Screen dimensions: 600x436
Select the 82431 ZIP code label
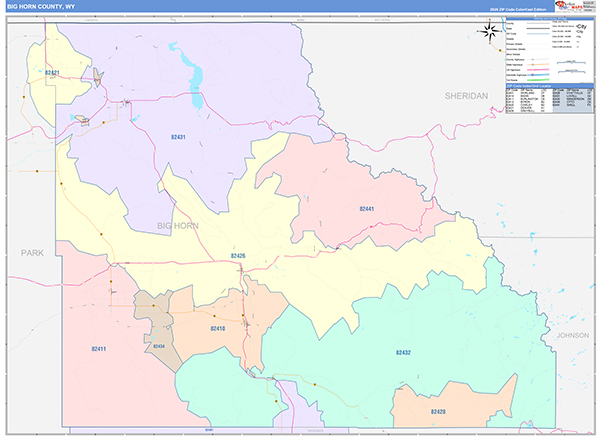pos(178,137)
